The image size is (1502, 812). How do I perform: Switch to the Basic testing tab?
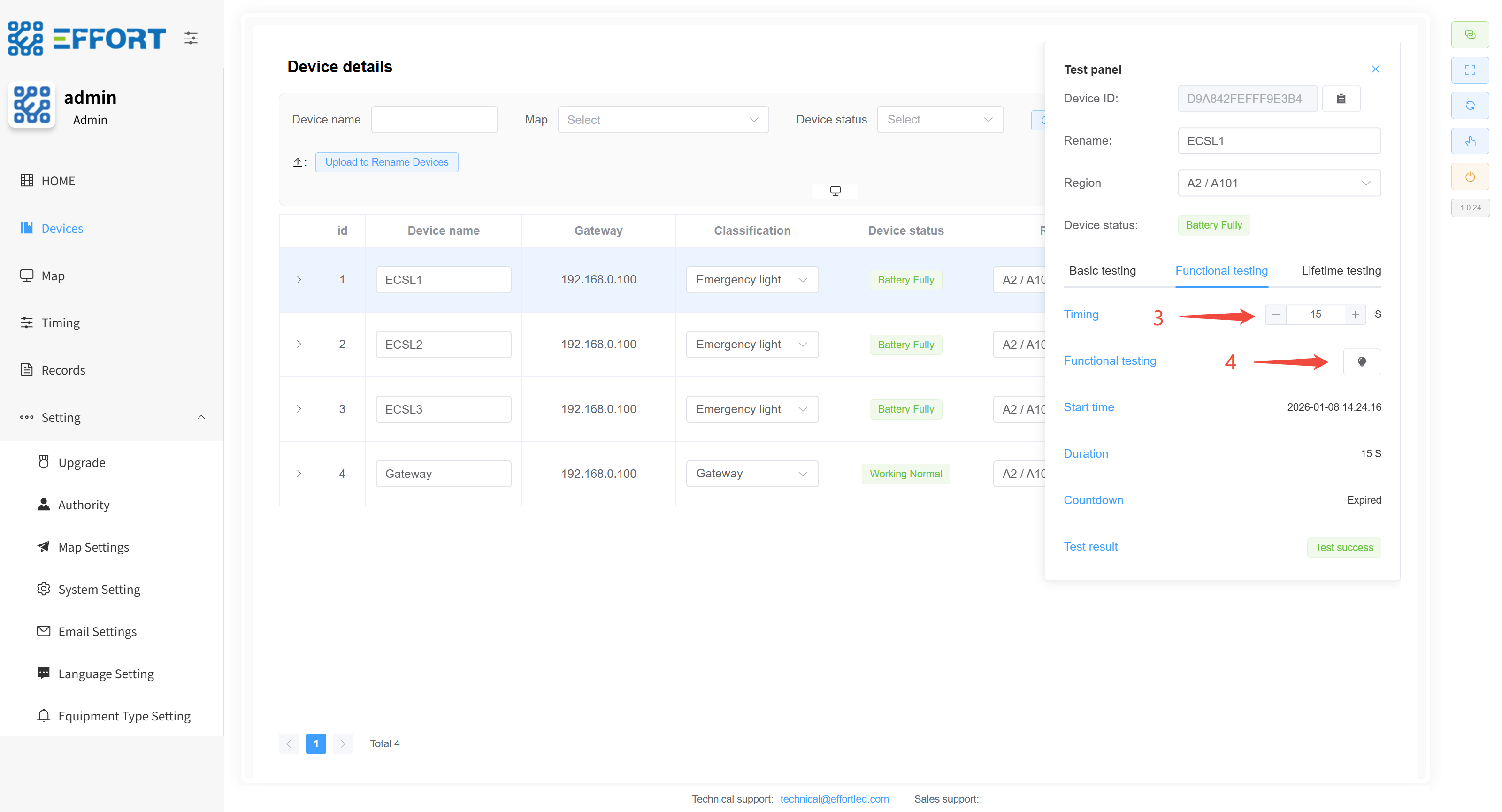pyautogui.click(x=1102, y=270)
